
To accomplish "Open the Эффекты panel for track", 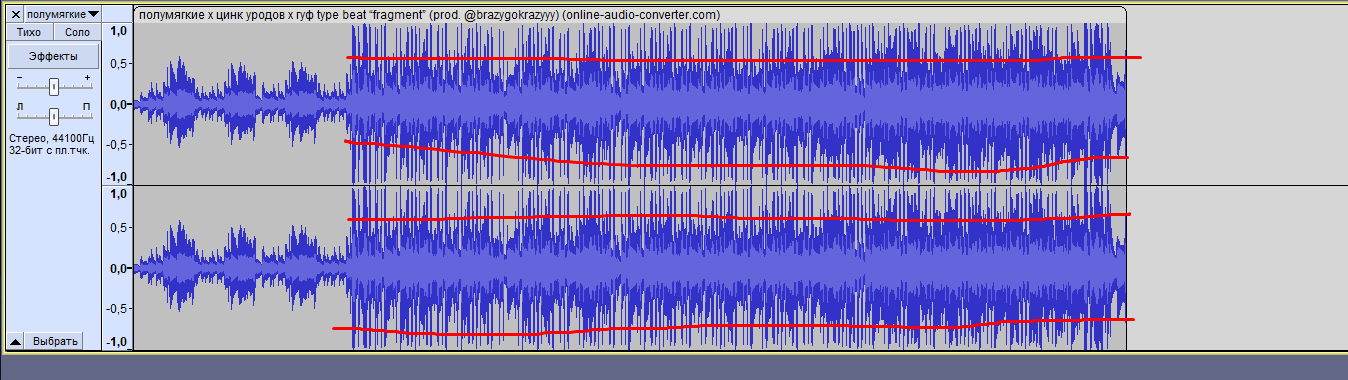I will 54,56.
